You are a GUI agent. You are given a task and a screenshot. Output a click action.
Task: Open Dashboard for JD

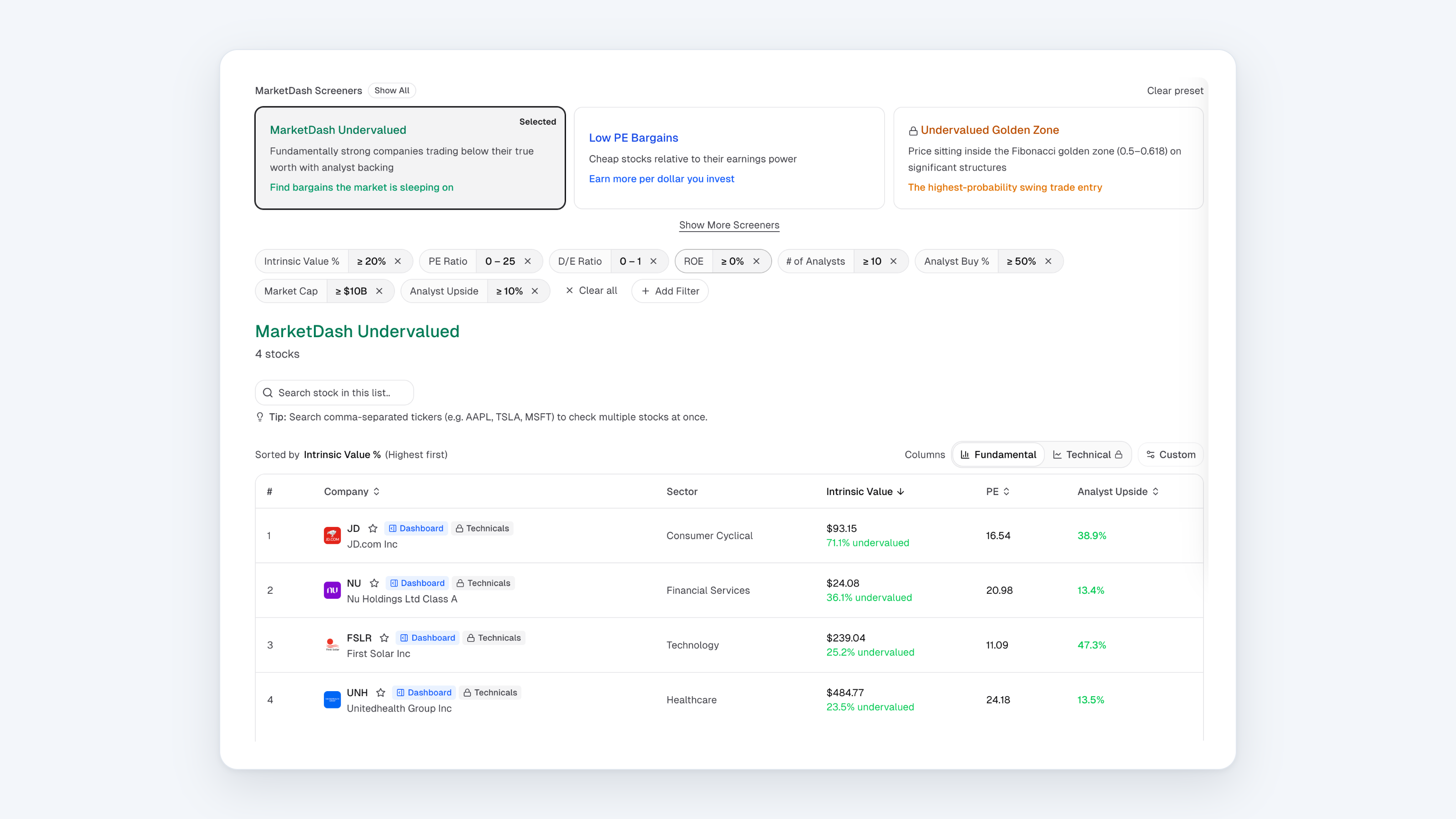click(x=416, y=528)
